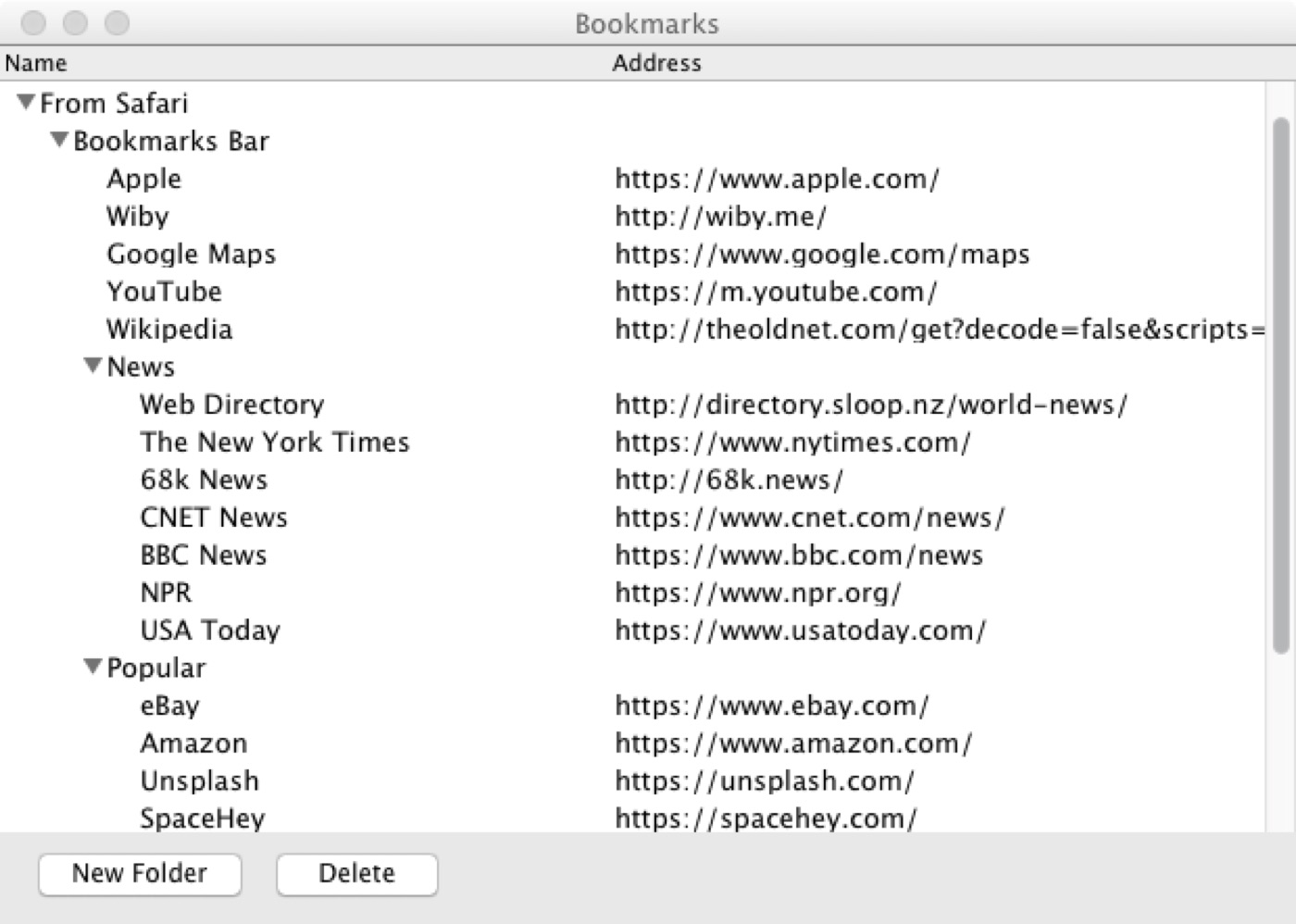Select the CNET News bookmark

(214, 518)
